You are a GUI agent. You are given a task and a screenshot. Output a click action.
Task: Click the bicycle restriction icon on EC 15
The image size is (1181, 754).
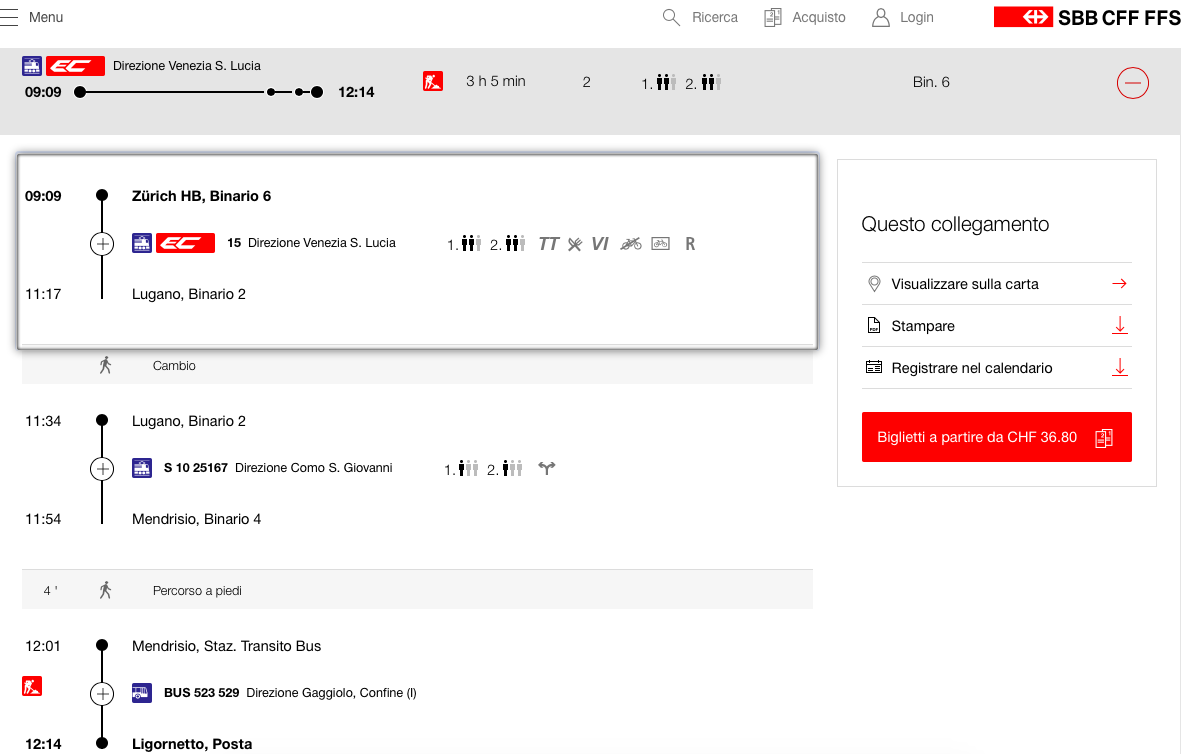(x=630, y=243)
